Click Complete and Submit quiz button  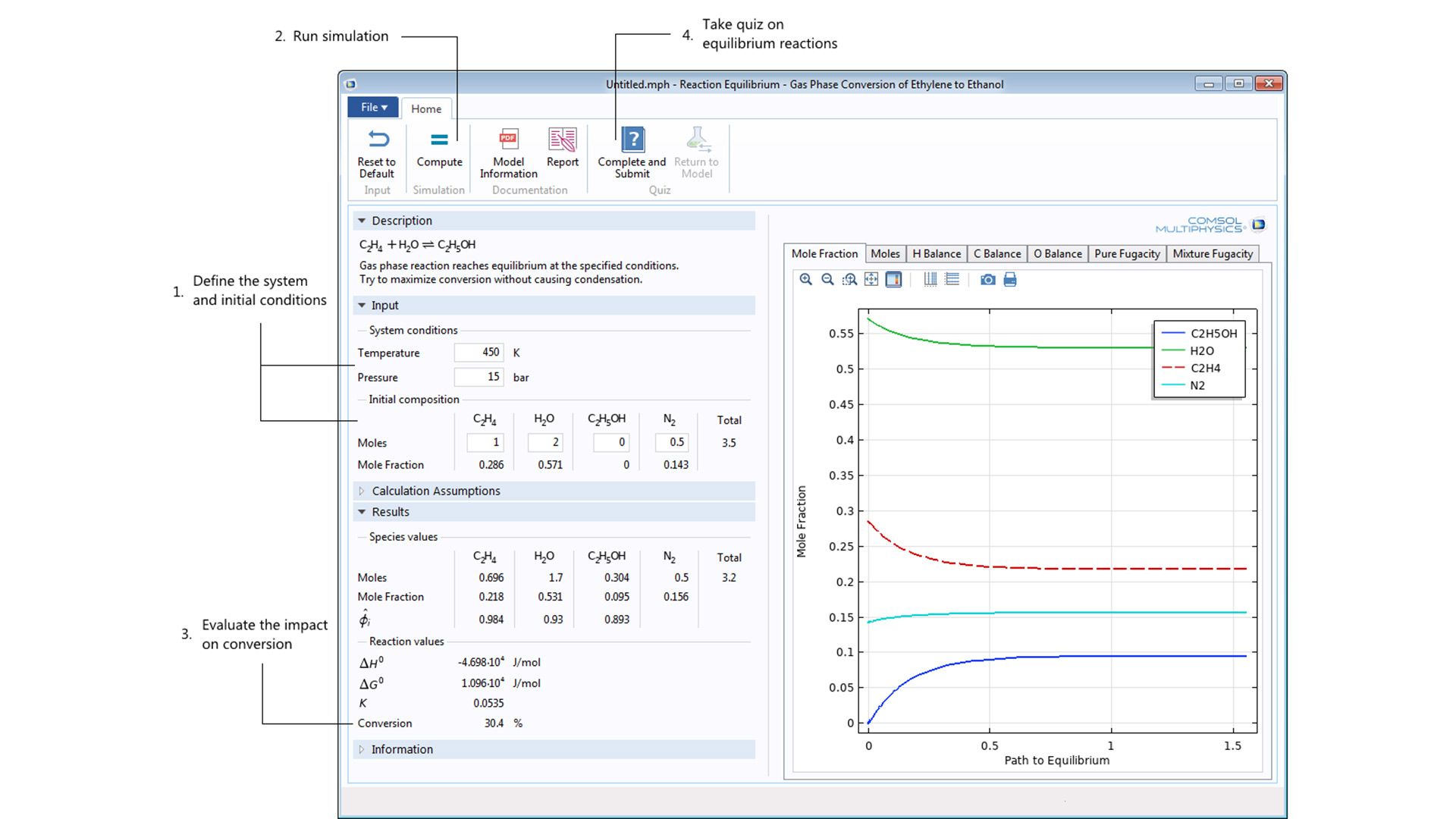(632, 152)
